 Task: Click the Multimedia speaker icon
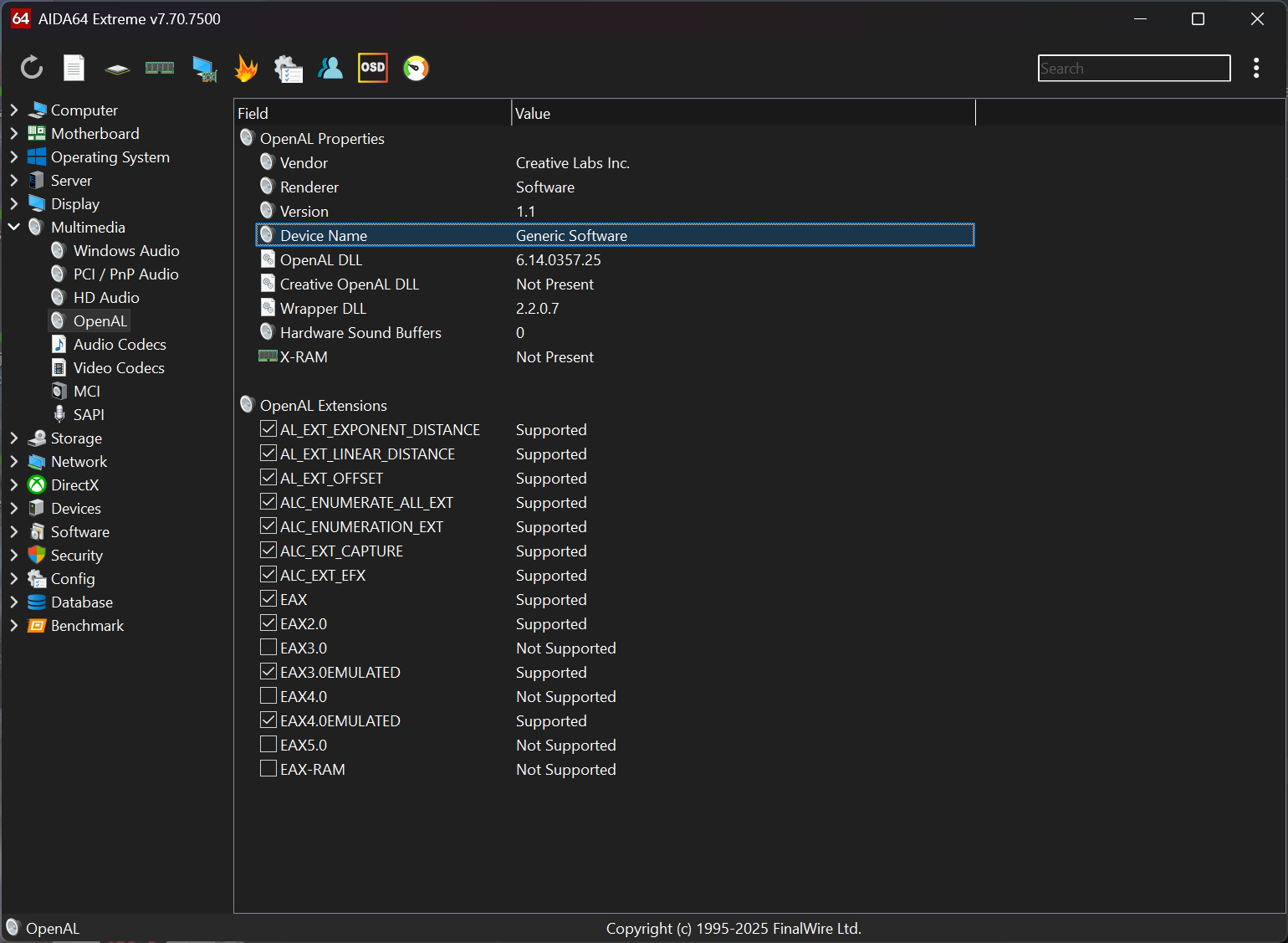(36, 227)
